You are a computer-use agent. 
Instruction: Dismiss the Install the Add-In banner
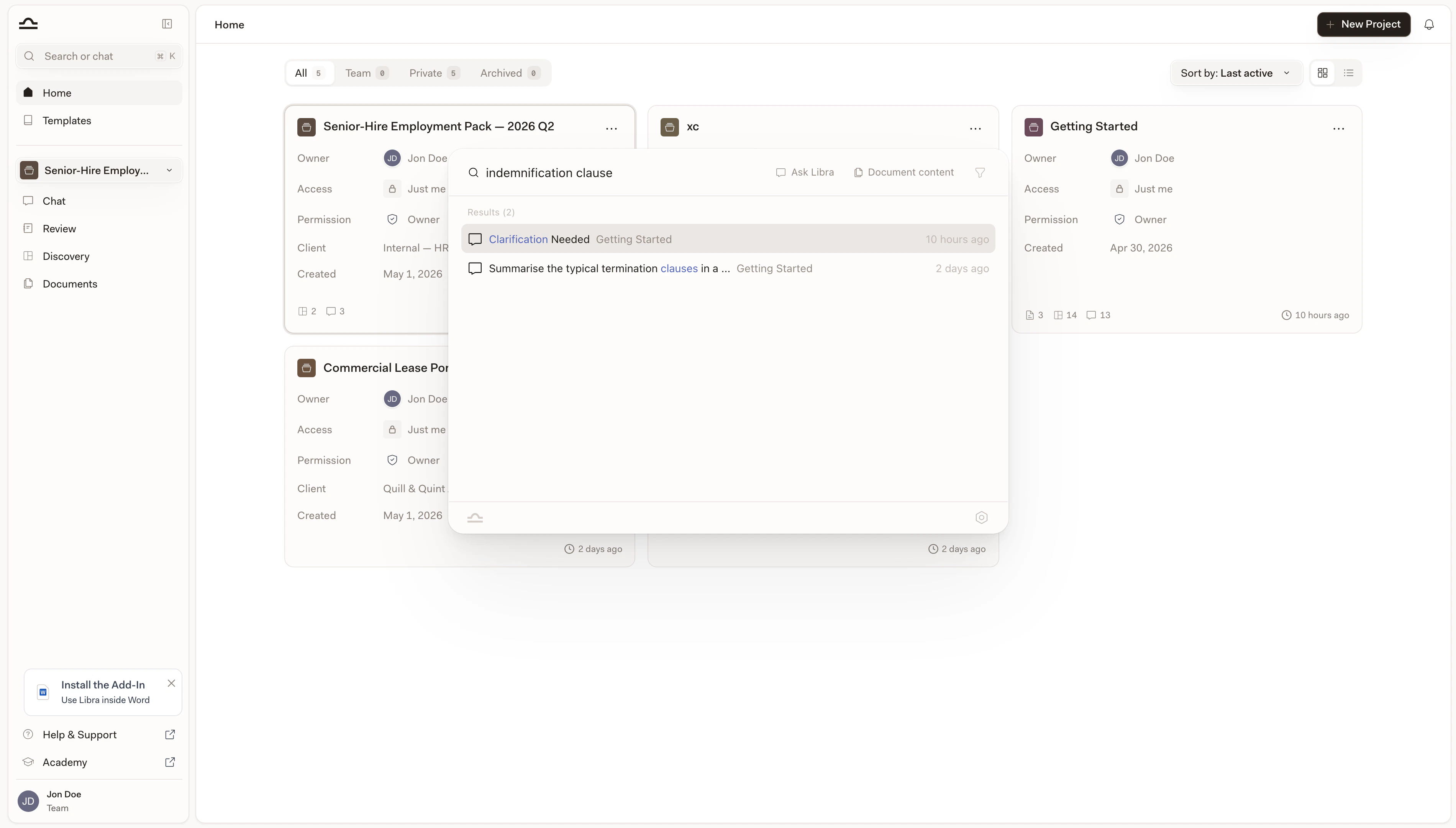click(171, 683)
